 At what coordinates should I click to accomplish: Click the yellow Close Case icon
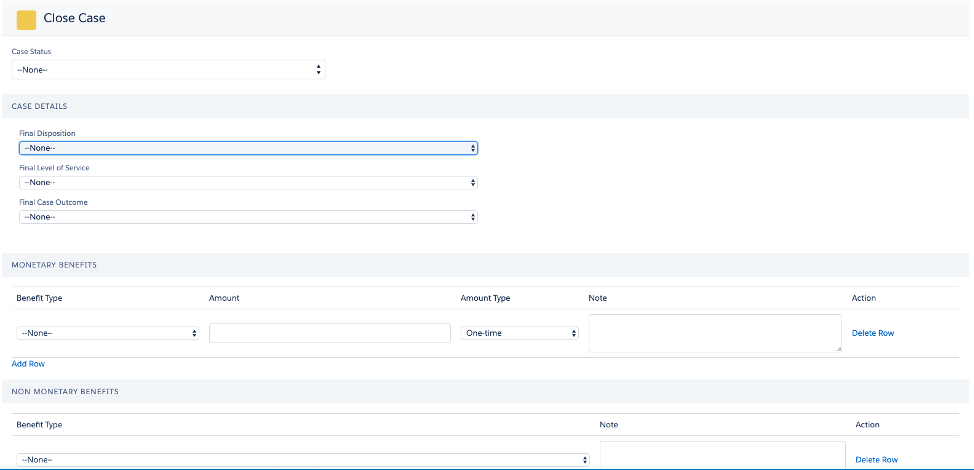point(26,20)
